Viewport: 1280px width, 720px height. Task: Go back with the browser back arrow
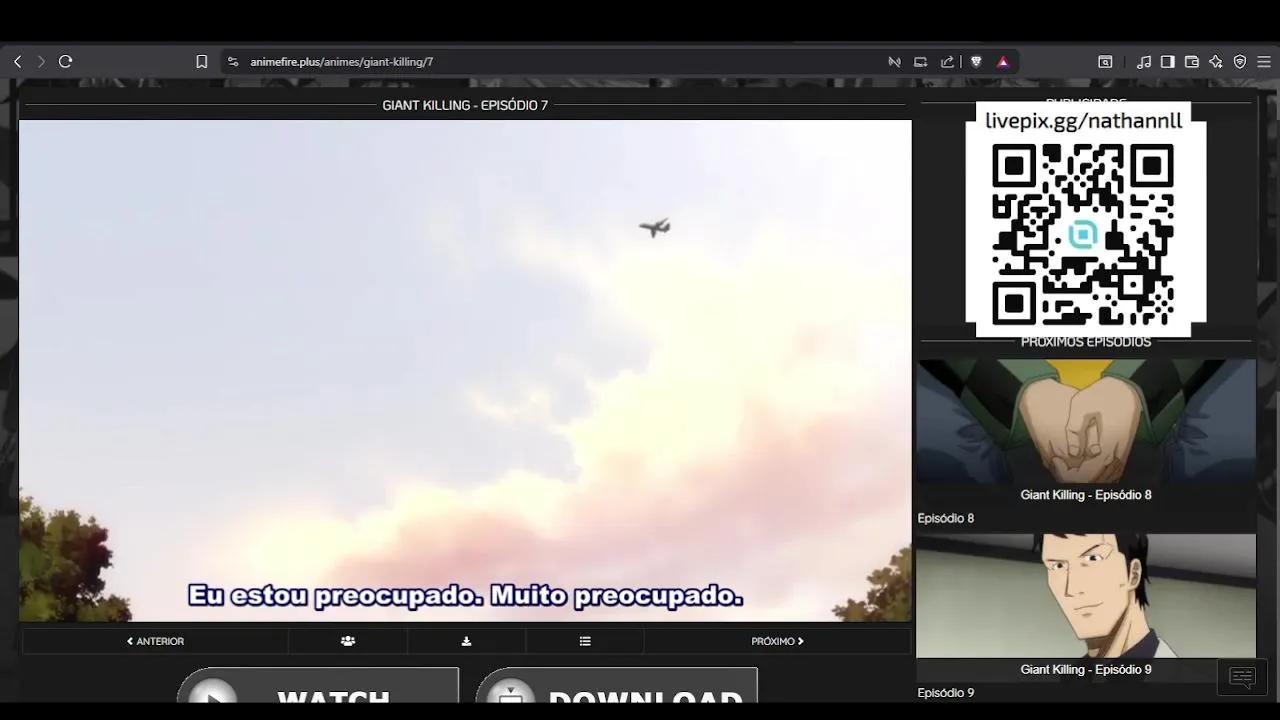17,62
